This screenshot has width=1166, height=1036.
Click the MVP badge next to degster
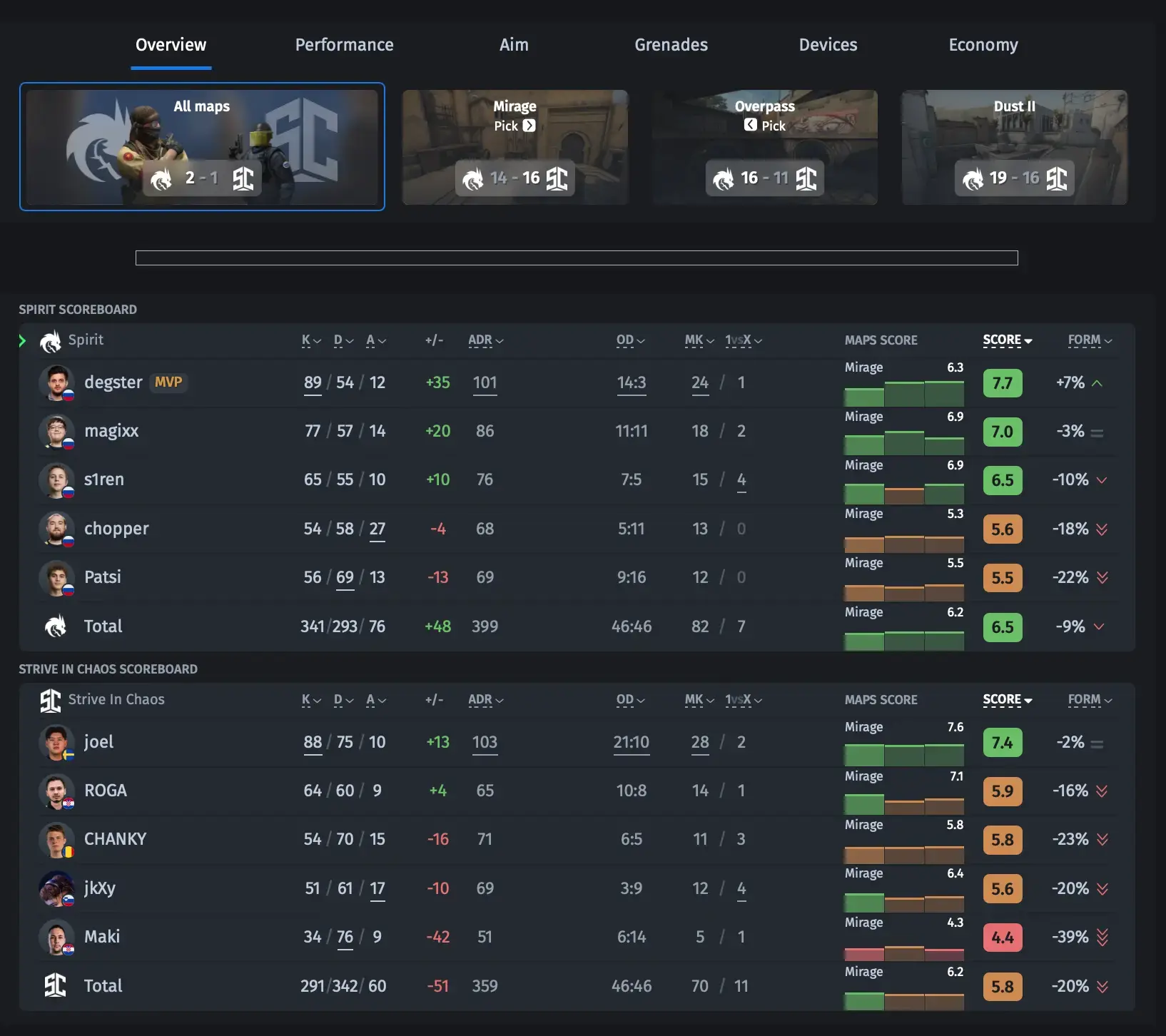coord(168,382)
